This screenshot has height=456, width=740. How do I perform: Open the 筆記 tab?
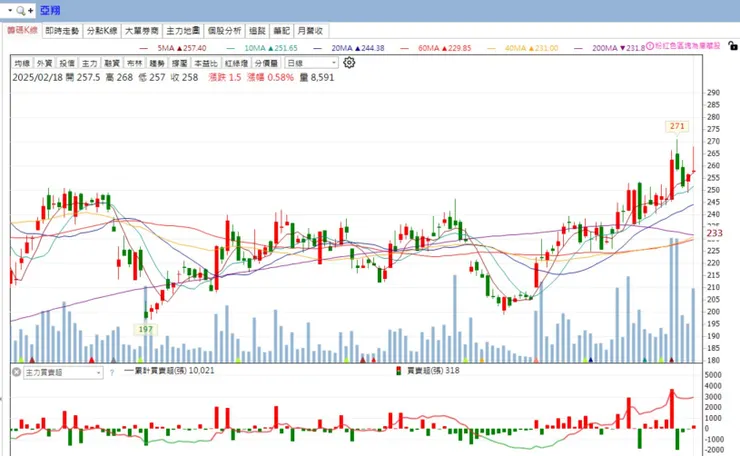coord(282,31)
